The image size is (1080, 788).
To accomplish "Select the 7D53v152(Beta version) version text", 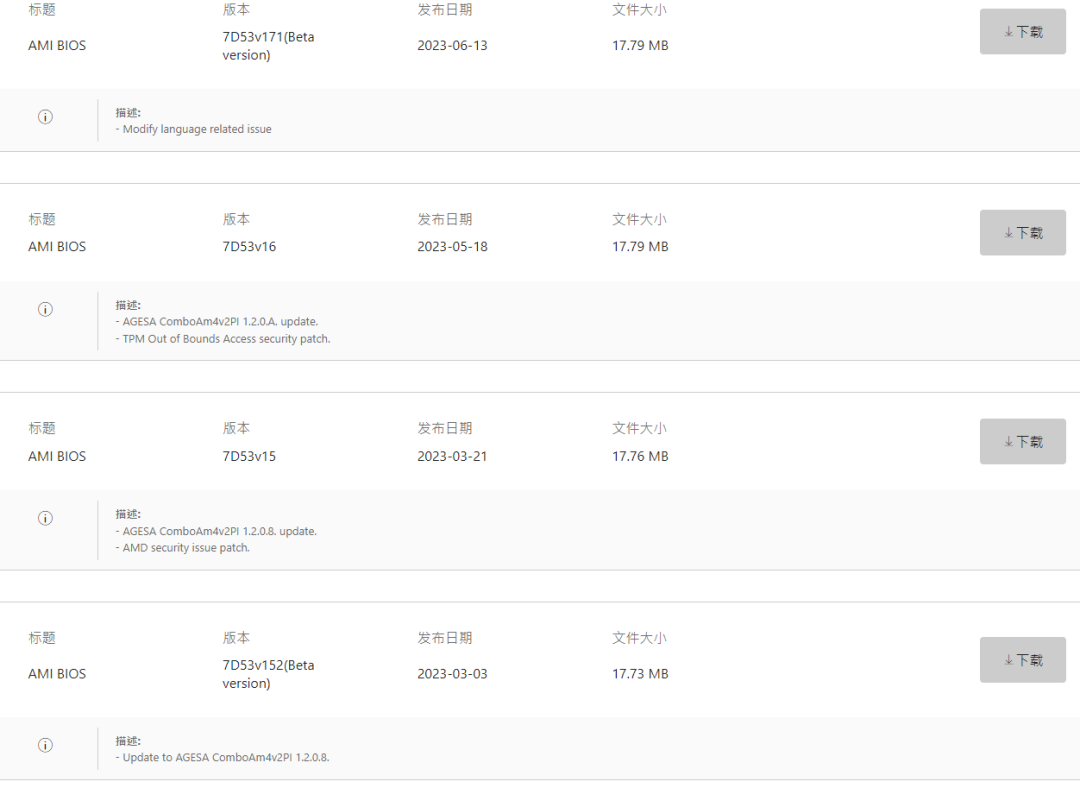I will 268,674.
